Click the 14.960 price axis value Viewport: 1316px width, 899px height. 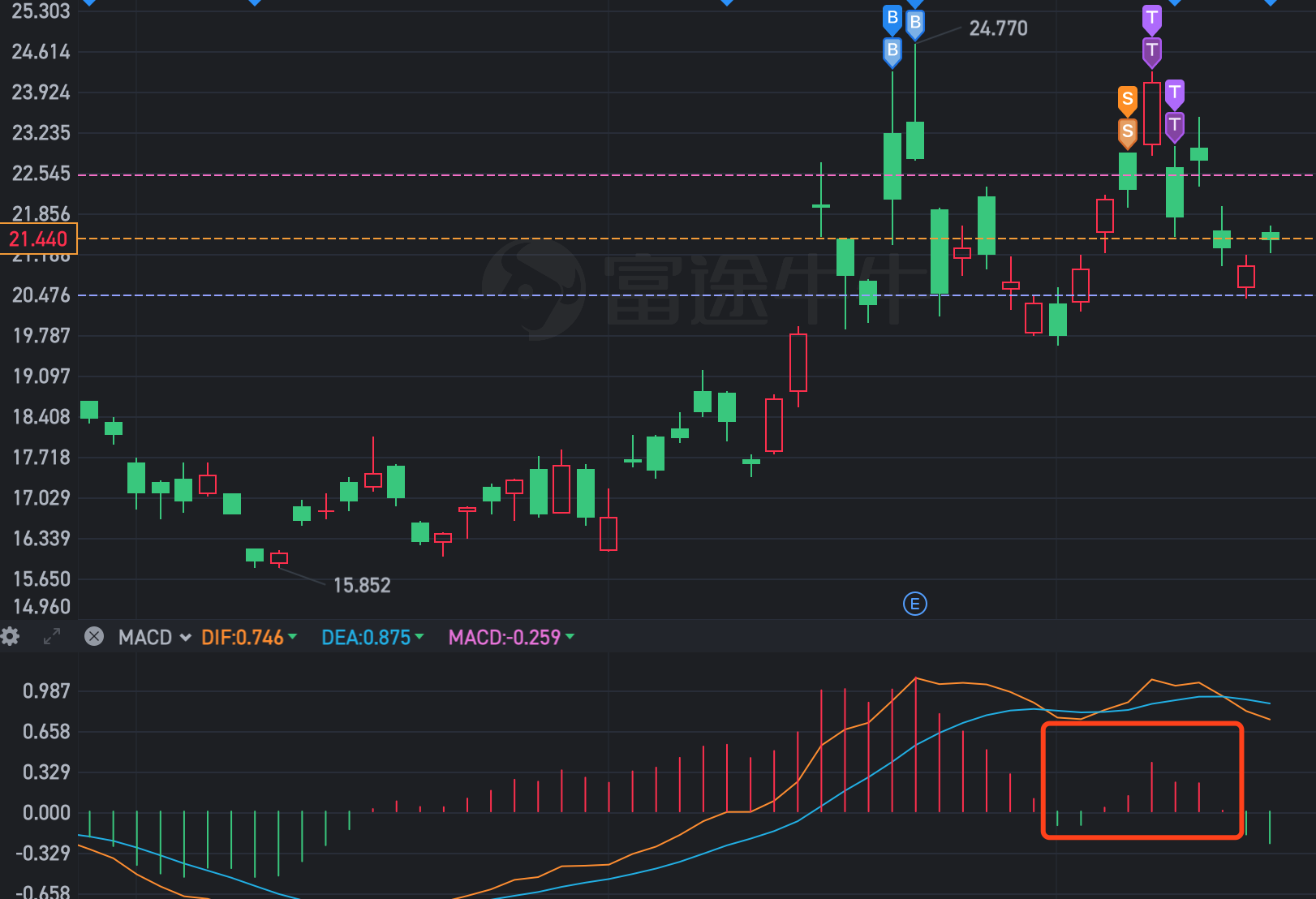[41, 607]
